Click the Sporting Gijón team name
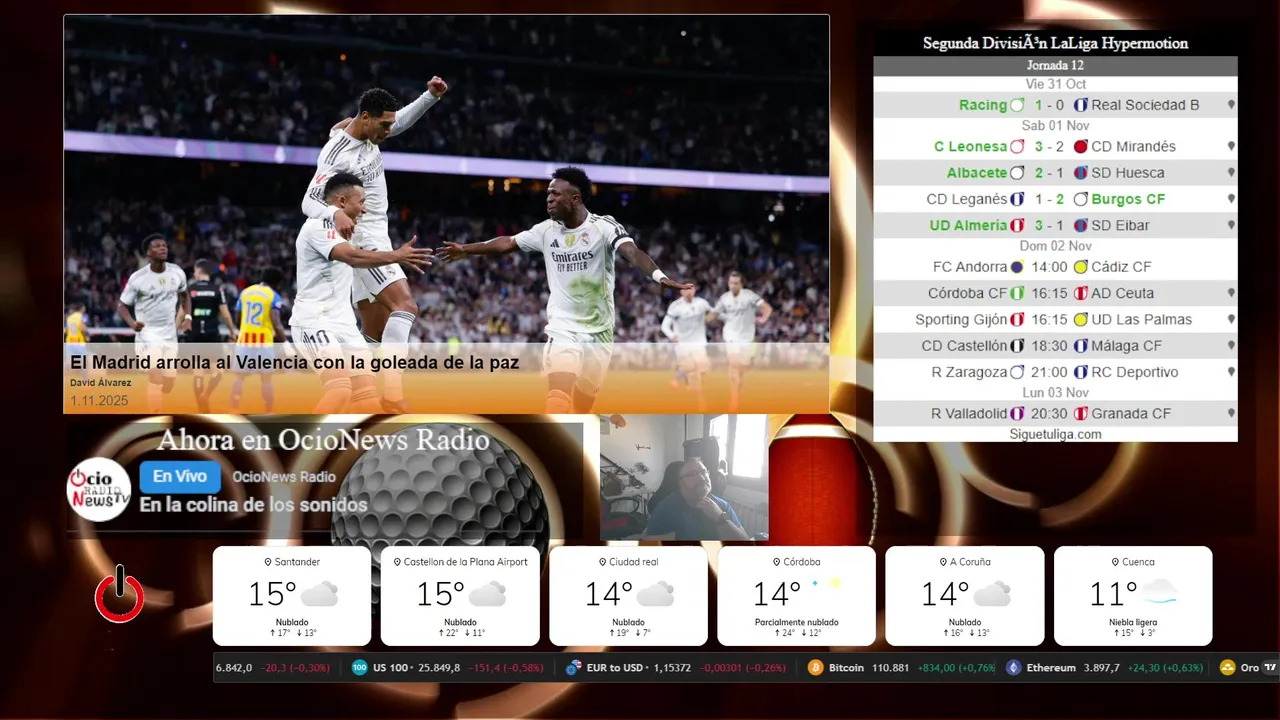Viewport: 1280px width, 720px height. [961, 320]
